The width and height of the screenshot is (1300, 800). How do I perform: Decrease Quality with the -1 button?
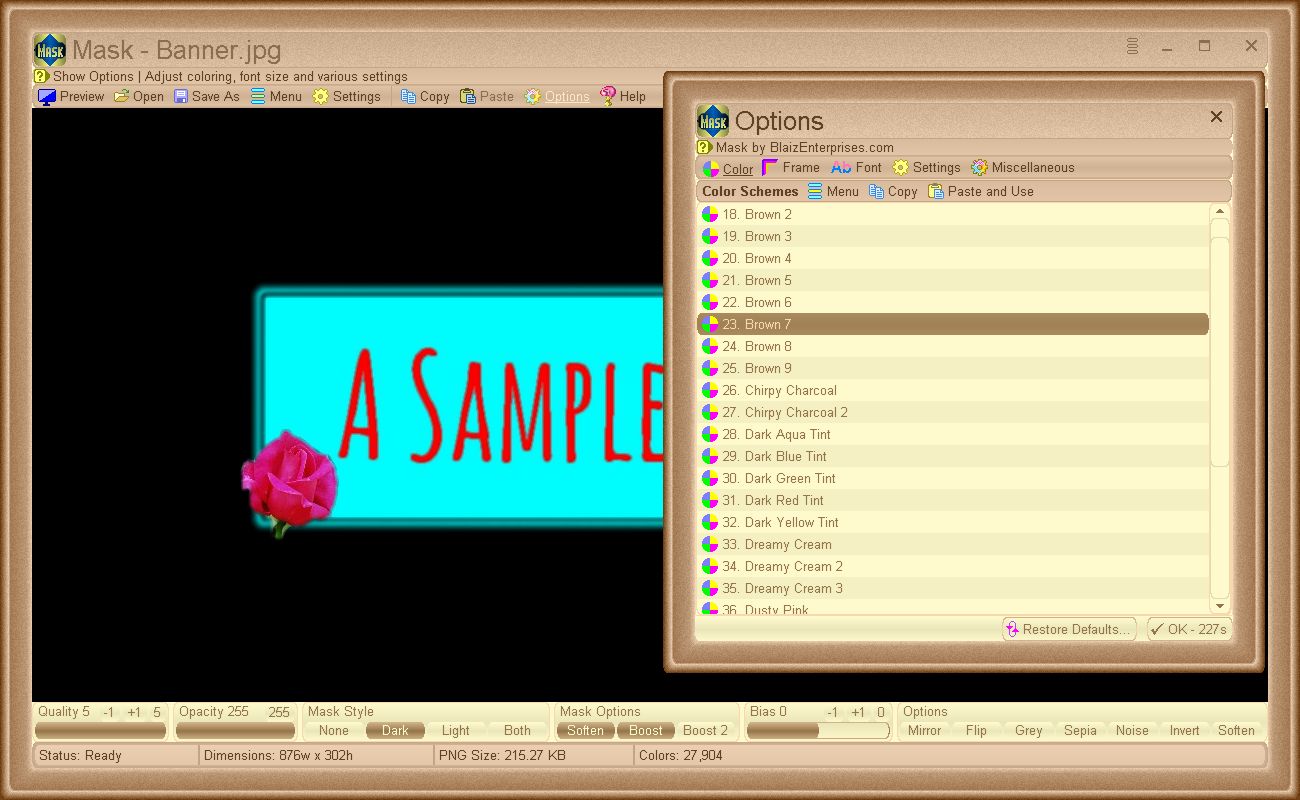(108, 713)
